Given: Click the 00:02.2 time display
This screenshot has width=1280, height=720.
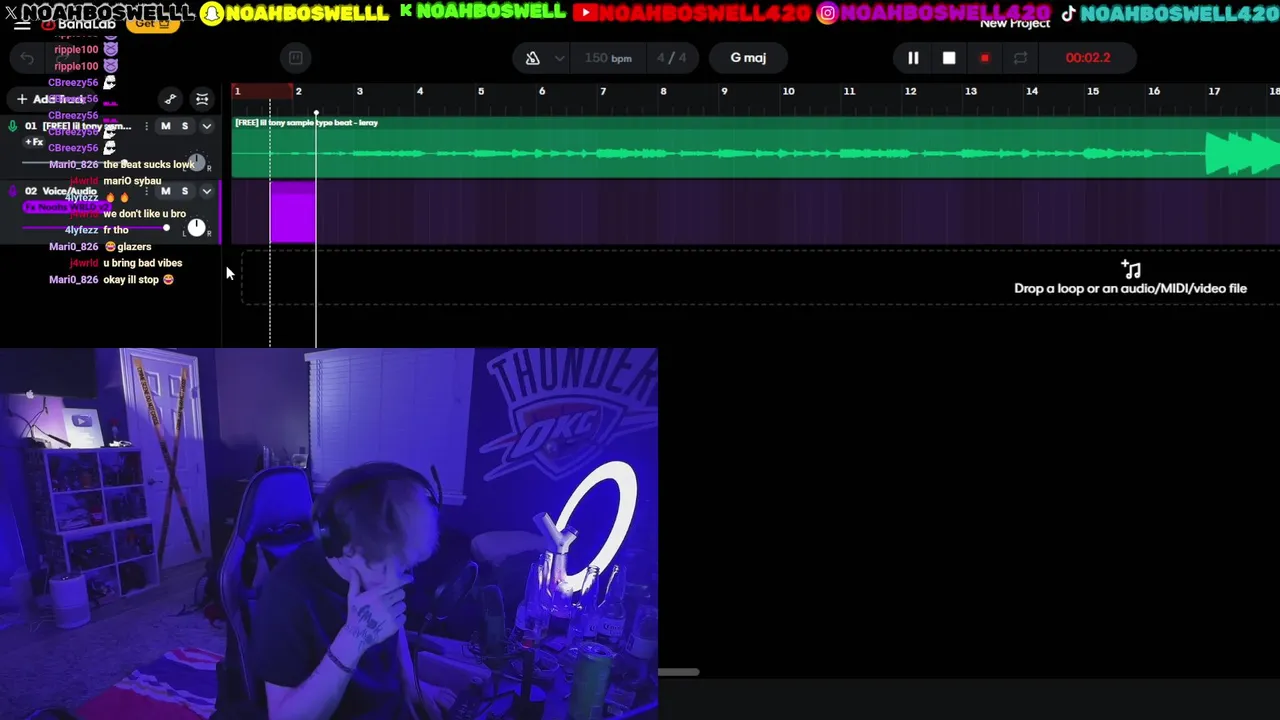Looking at the screenshot, I should click(1088, 58).
